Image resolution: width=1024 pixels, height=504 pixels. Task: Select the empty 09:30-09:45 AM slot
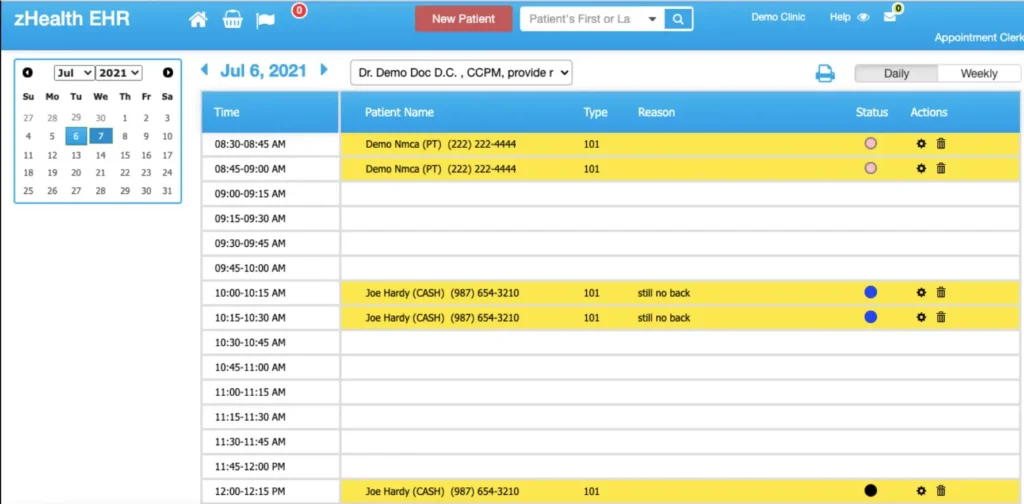680,244
